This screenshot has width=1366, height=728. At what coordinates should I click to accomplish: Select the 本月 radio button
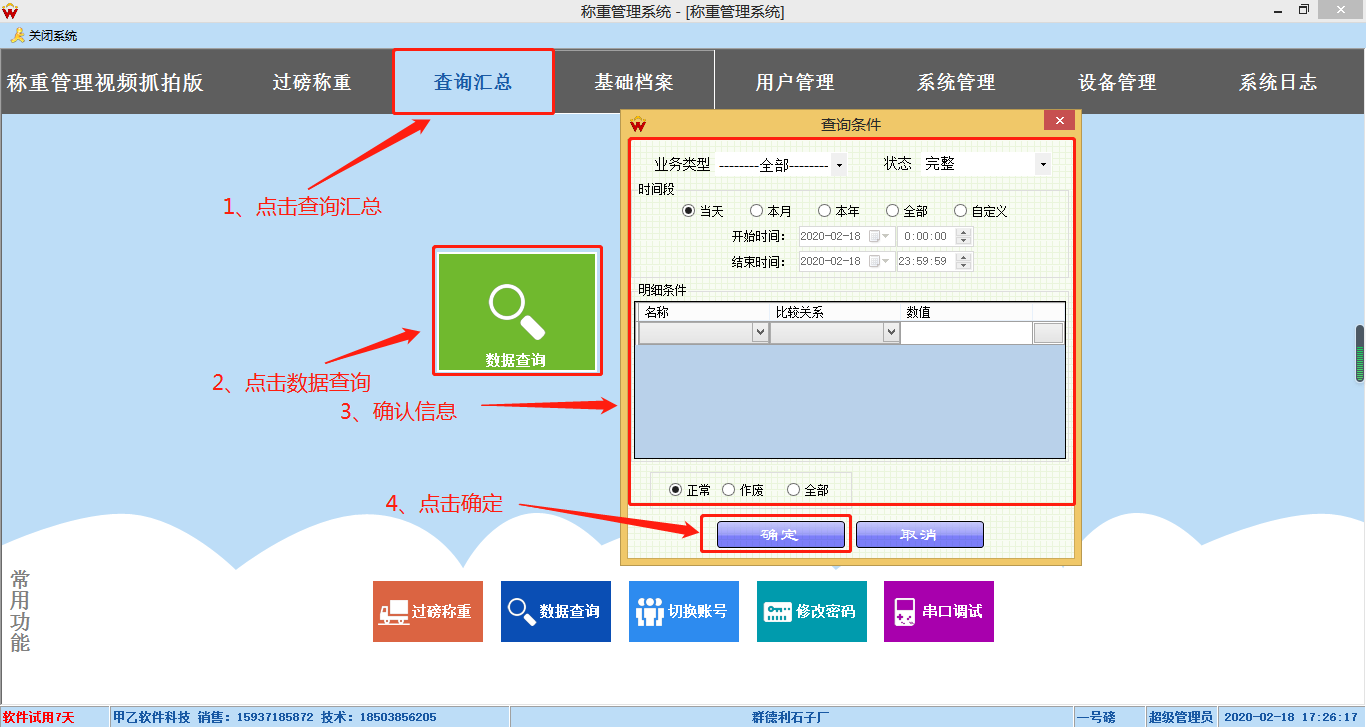(757, 211)
